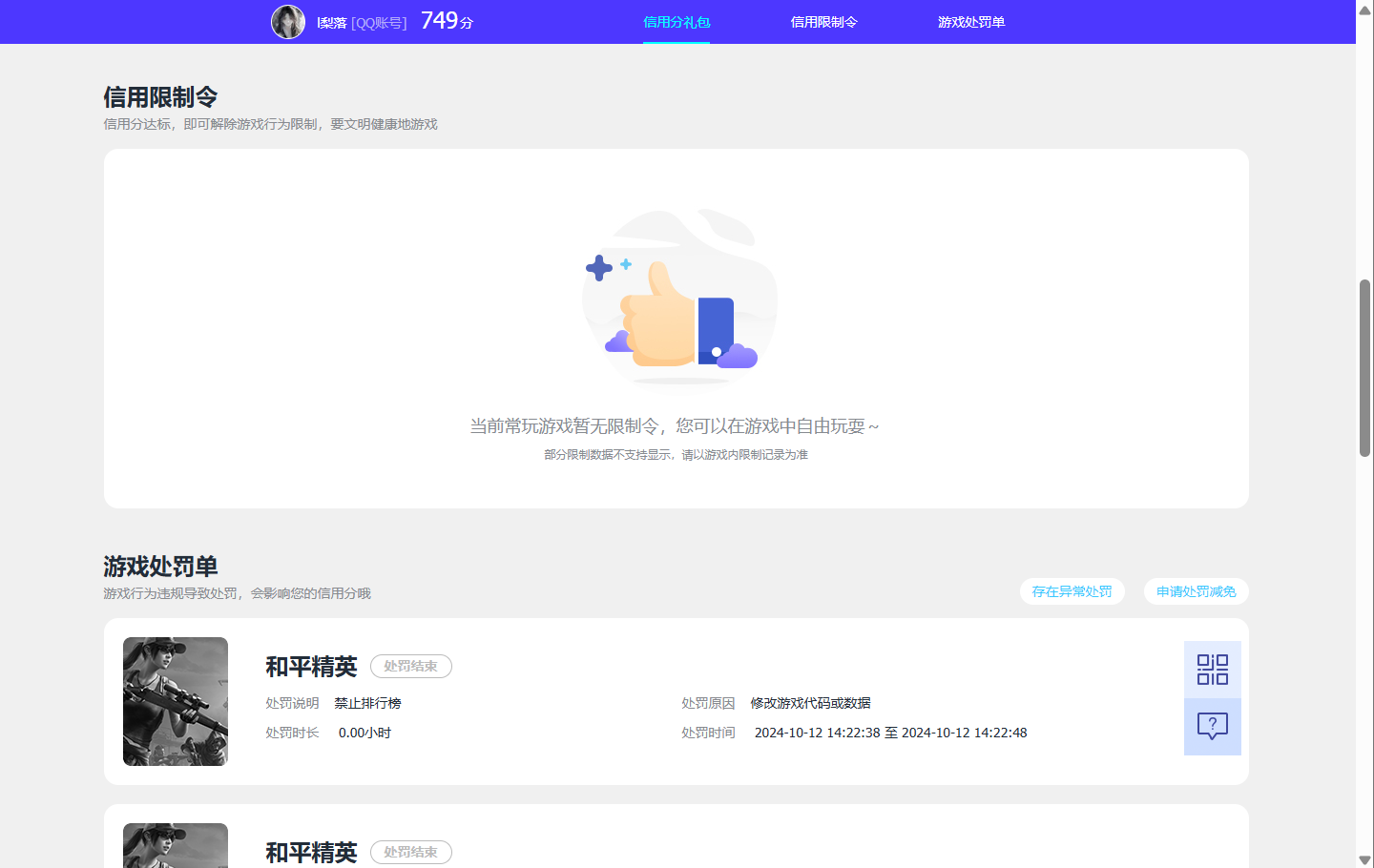1374x868 pixels.
Task: Click the second 处罚结束 badge below
Action: 410,852
